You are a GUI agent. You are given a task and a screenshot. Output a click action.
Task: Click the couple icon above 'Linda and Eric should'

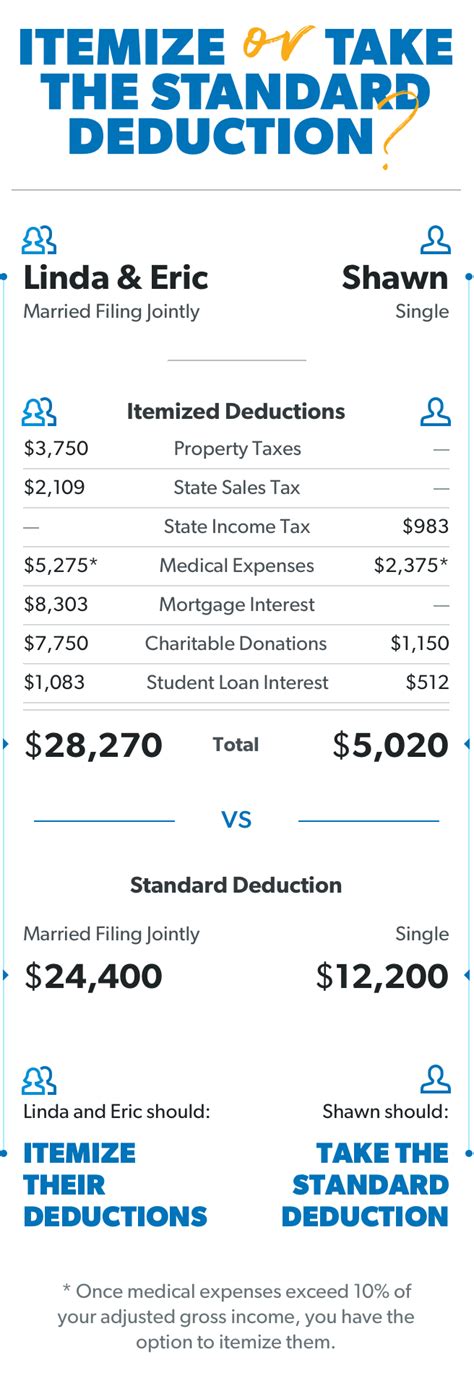(x=39, y=1080)
